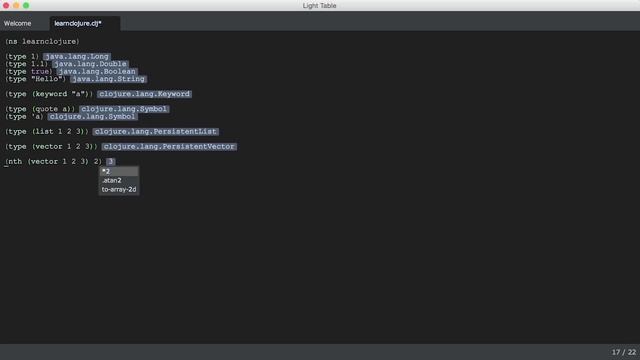This screenshot has width=640, height=360.
Task: Click the clojure.lang.PersistentVector inline result
Action: [x=169, y=147]
